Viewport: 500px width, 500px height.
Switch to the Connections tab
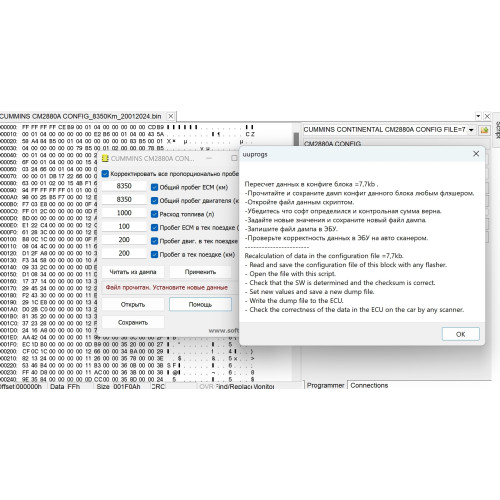[369, 385]
